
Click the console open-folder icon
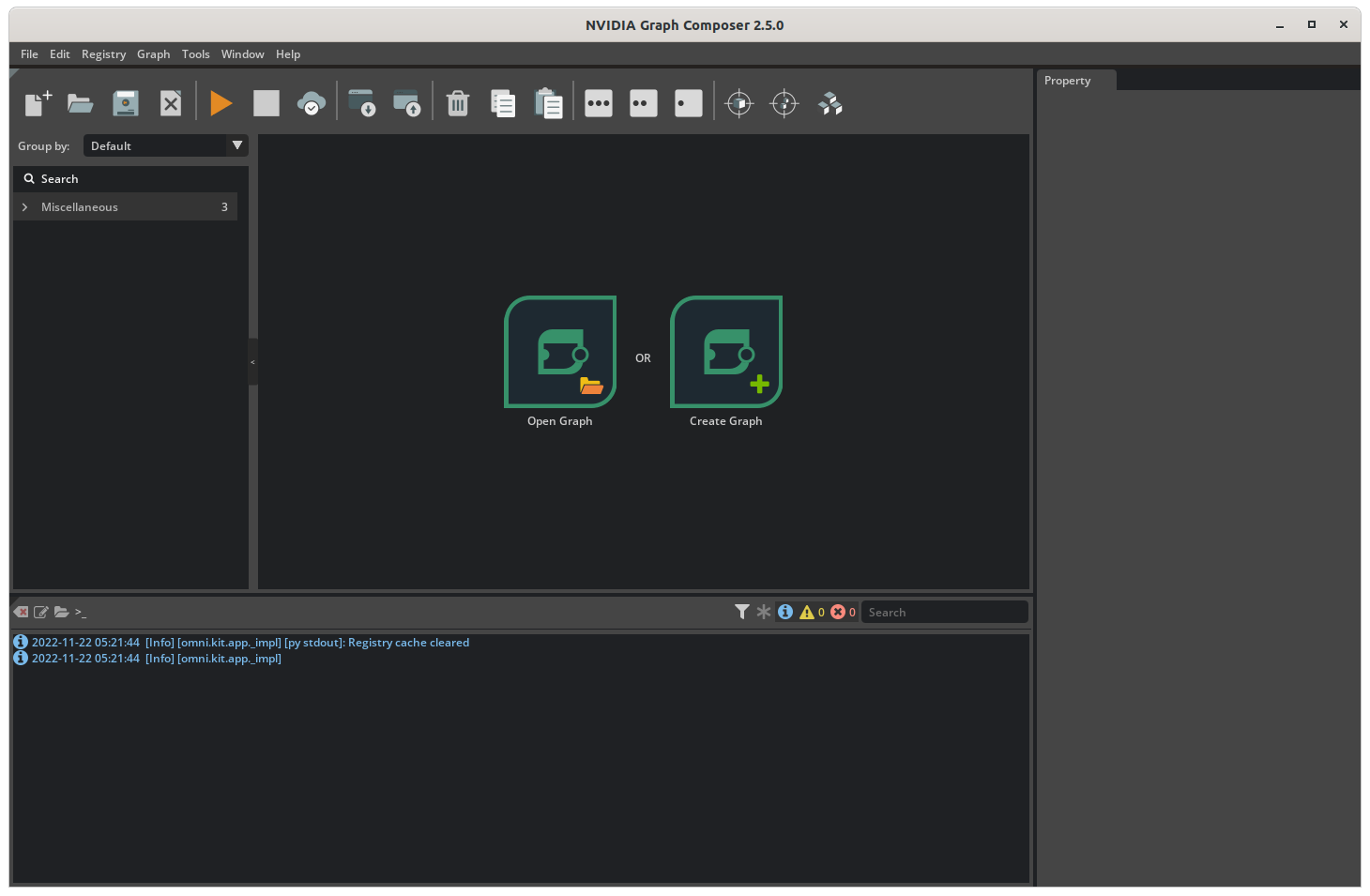tap(62, 612)
